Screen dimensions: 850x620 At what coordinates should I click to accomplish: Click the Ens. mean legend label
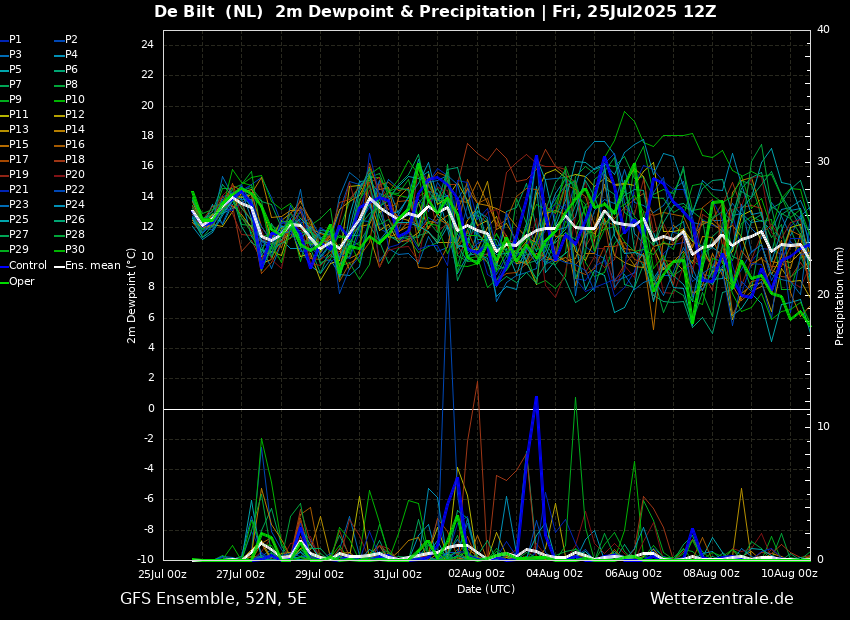click(92, 266)
